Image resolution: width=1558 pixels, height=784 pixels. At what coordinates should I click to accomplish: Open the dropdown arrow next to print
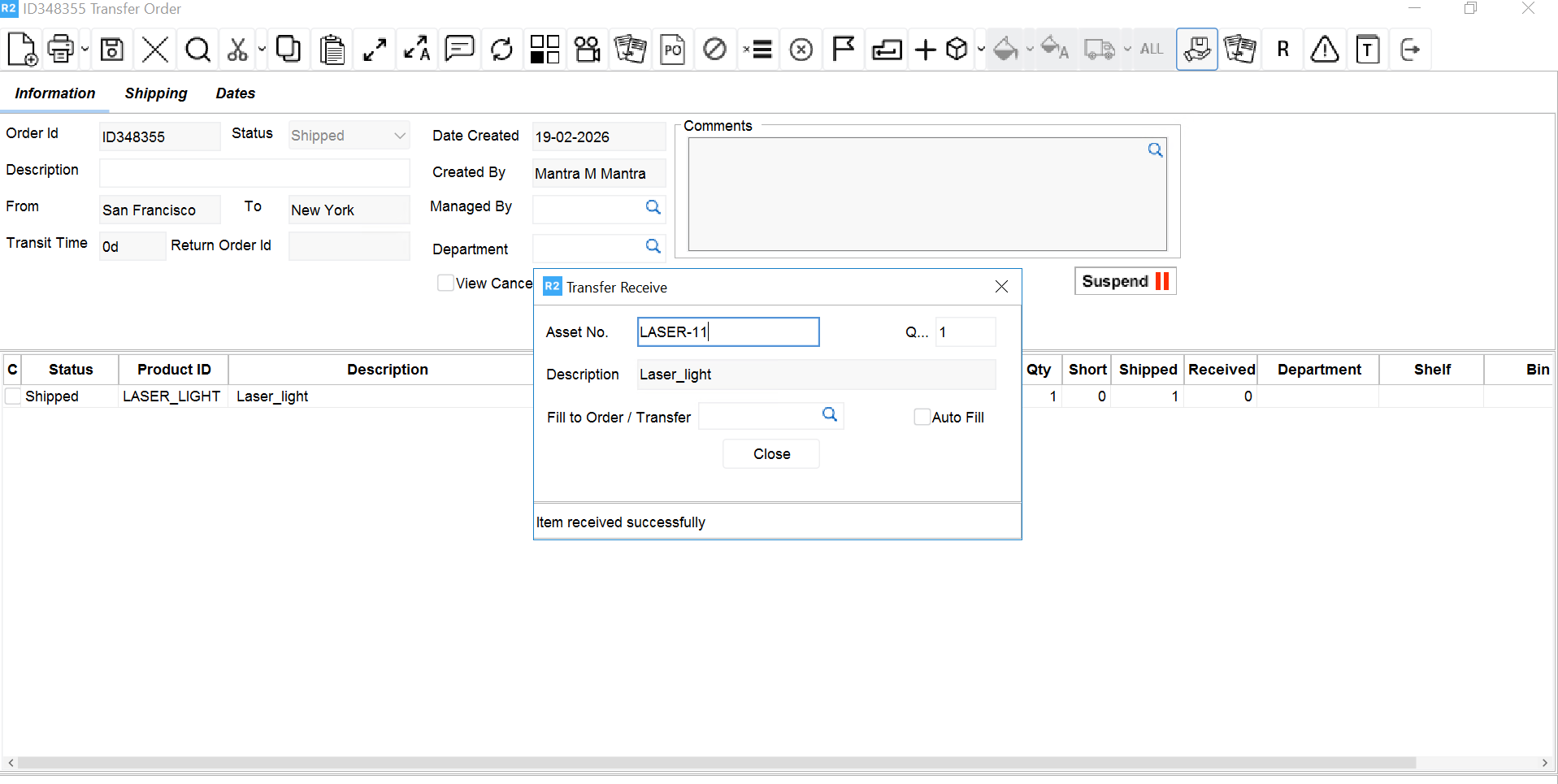coord(85,50)
